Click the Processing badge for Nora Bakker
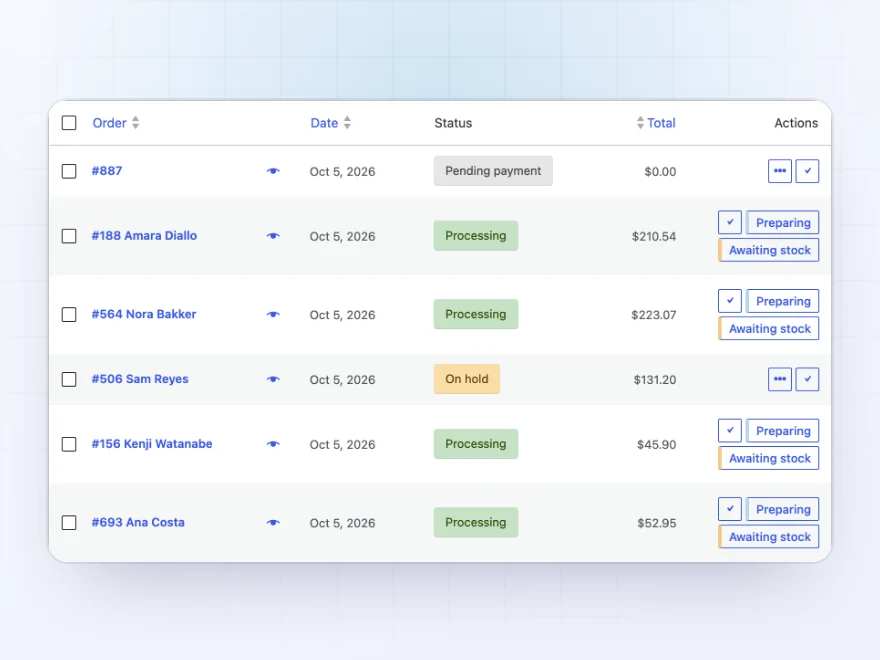The image size is (880, 660). [x=475, y=314]
